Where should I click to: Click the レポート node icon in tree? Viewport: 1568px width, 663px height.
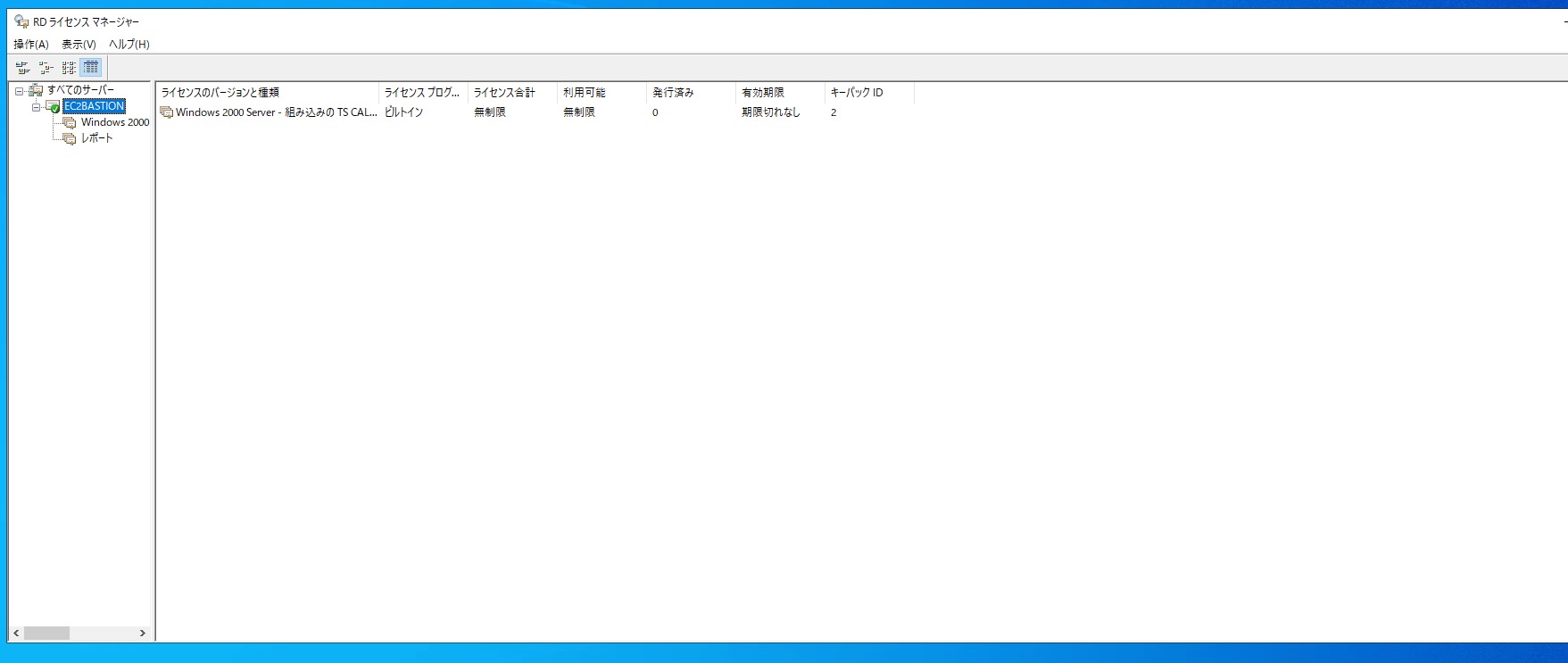[70, 138]
